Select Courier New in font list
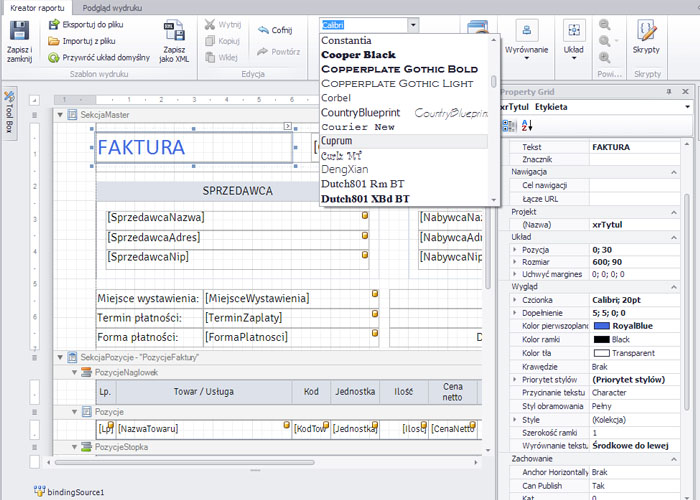 point(357,127)
